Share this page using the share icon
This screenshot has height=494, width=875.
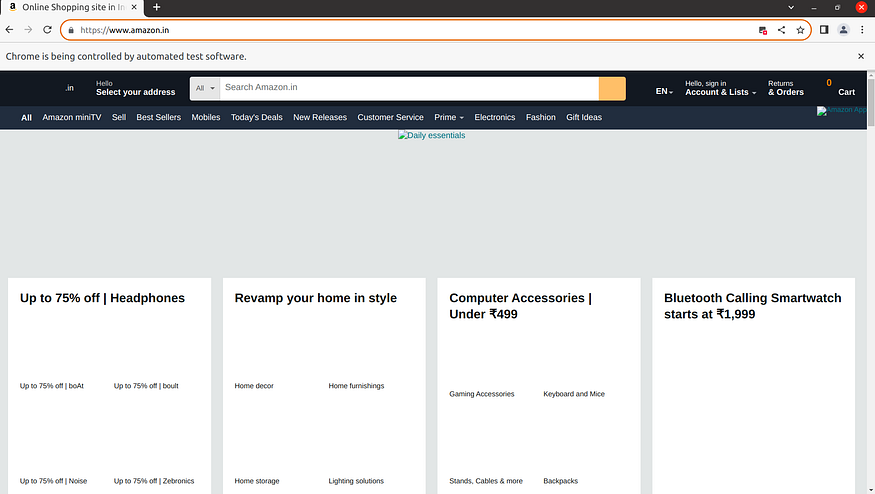tap(781, 30)
